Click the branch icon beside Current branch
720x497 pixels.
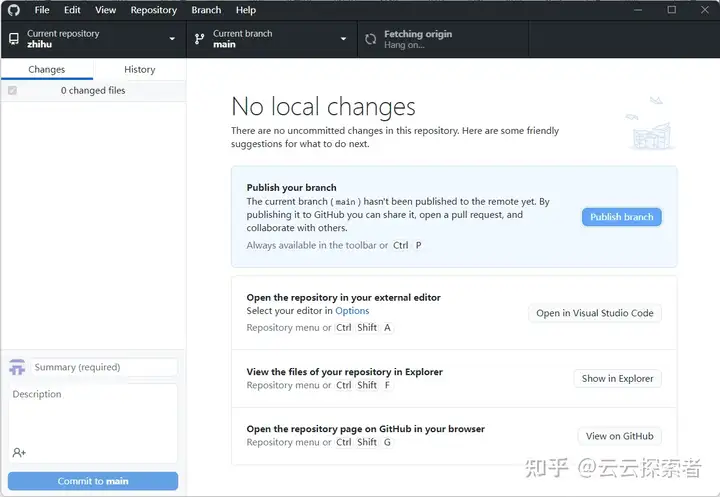199,39
